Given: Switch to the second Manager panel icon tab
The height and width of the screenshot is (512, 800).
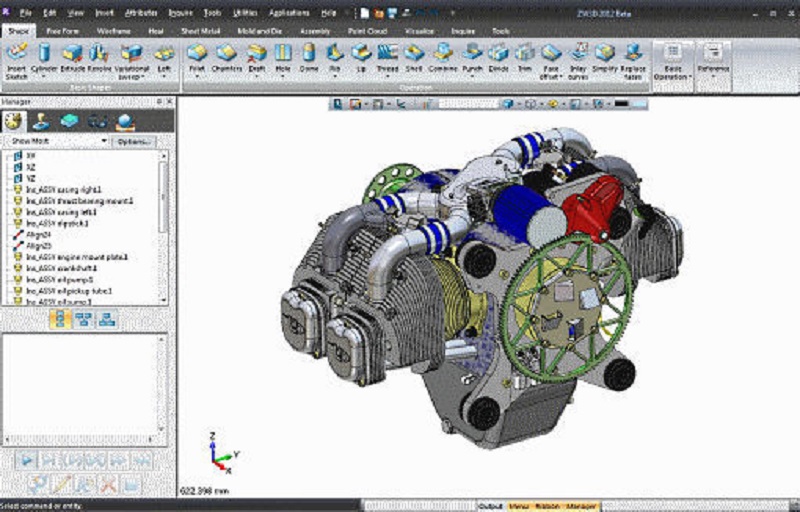Looking at the screenshot, I should click(x=41, y=121).
